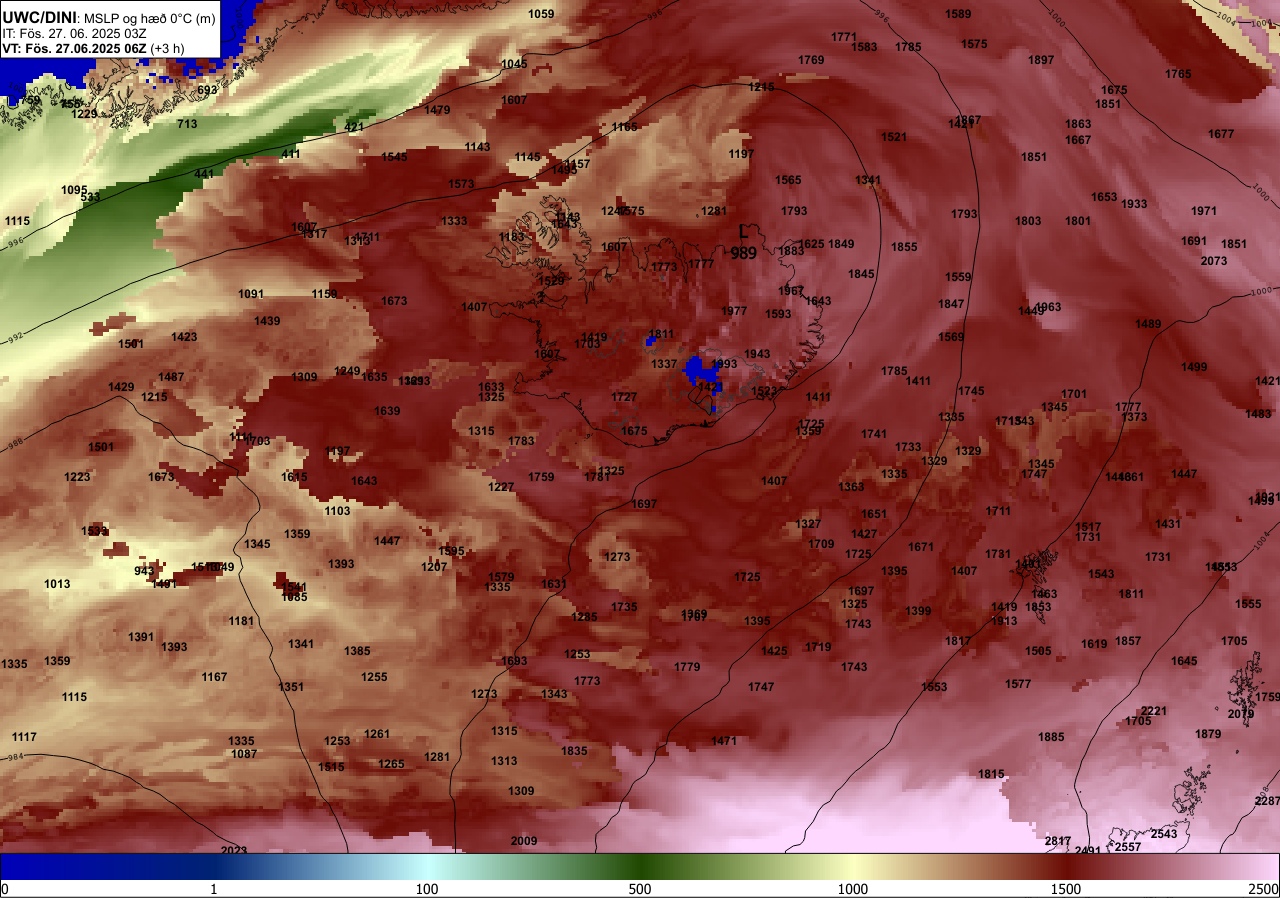Click the 1000 label on the color scale

tap(853, 889)
